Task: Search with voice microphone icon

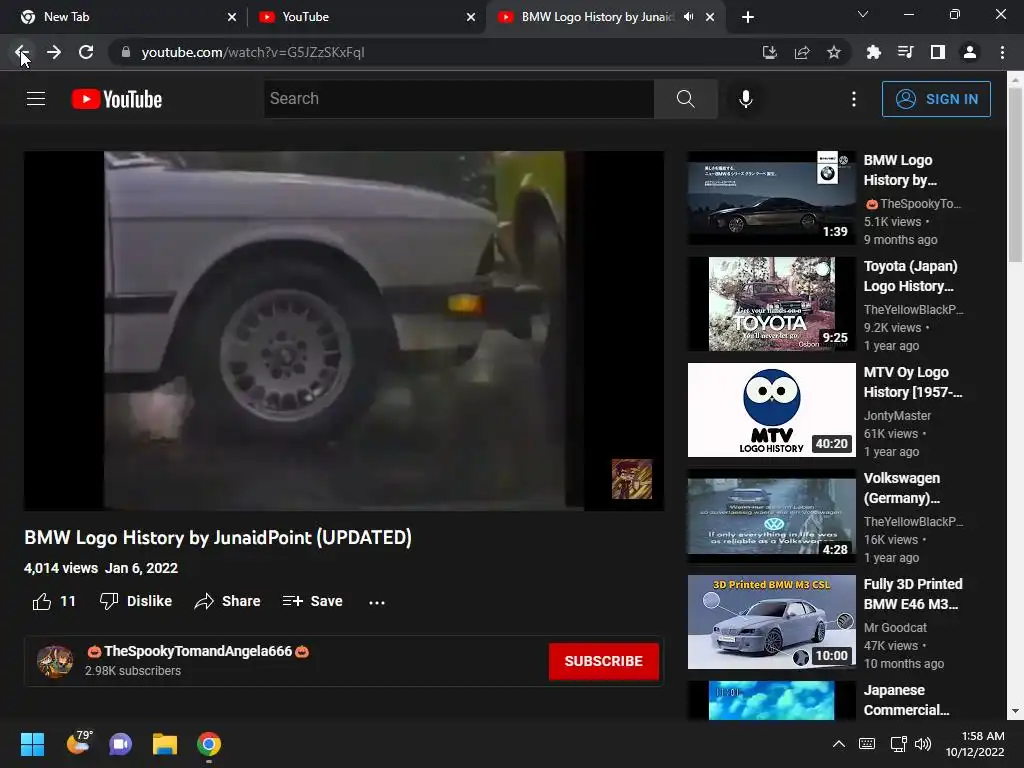Action: click(x=746, y=99)
